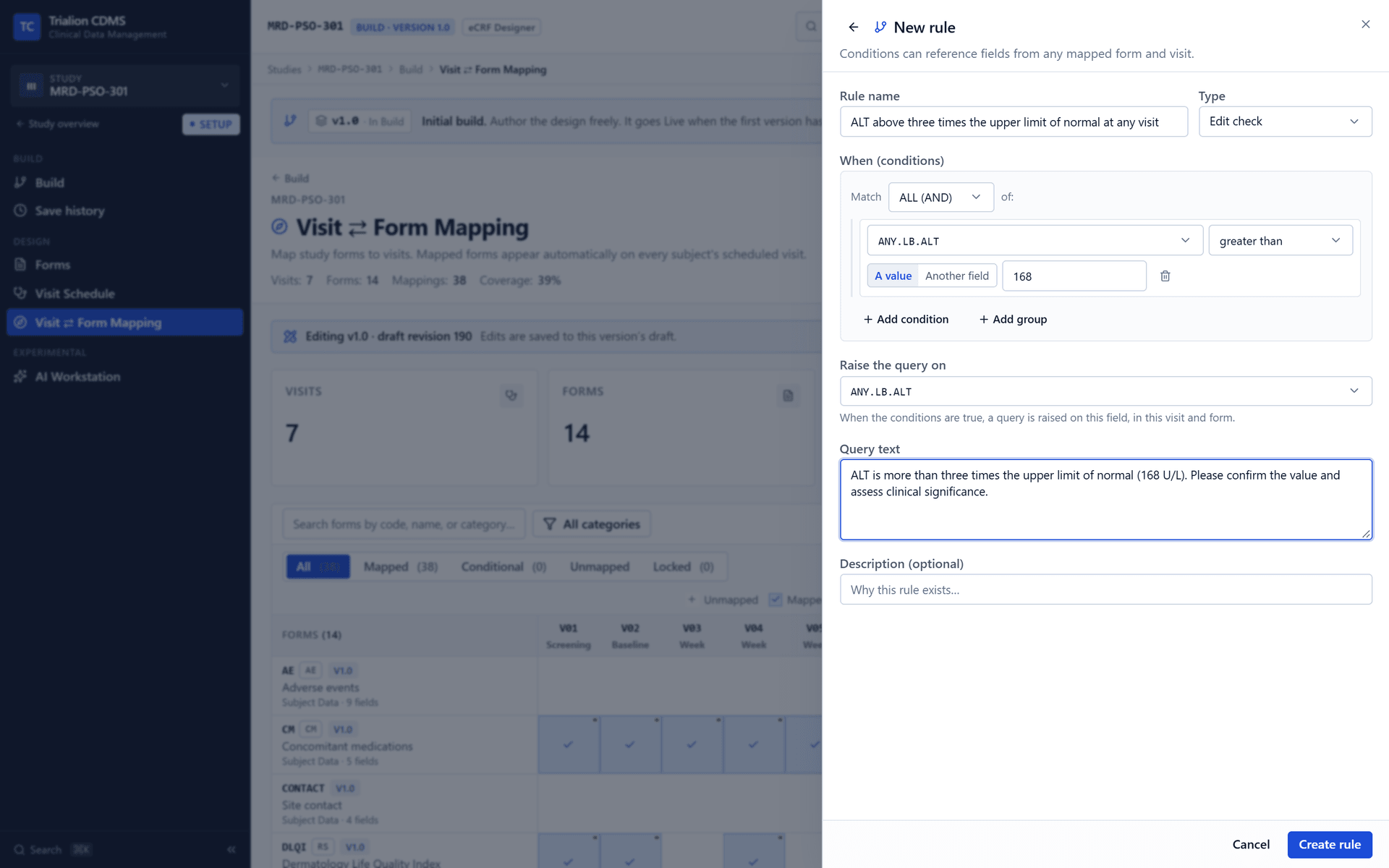This screenshot has width=1389, height=868.
Task: Click the Description optional field
Action: pyautogui.click(x=1105, y=590)
